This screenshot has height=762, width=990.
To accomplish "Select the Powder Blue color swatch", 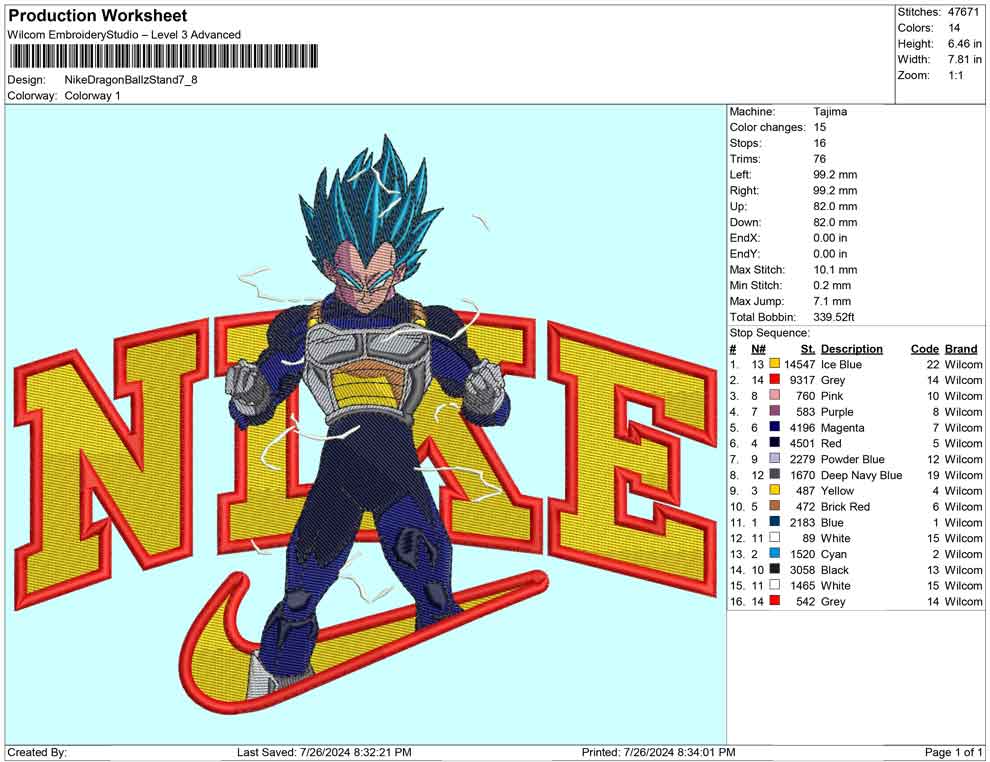I will tap(775, 459).
